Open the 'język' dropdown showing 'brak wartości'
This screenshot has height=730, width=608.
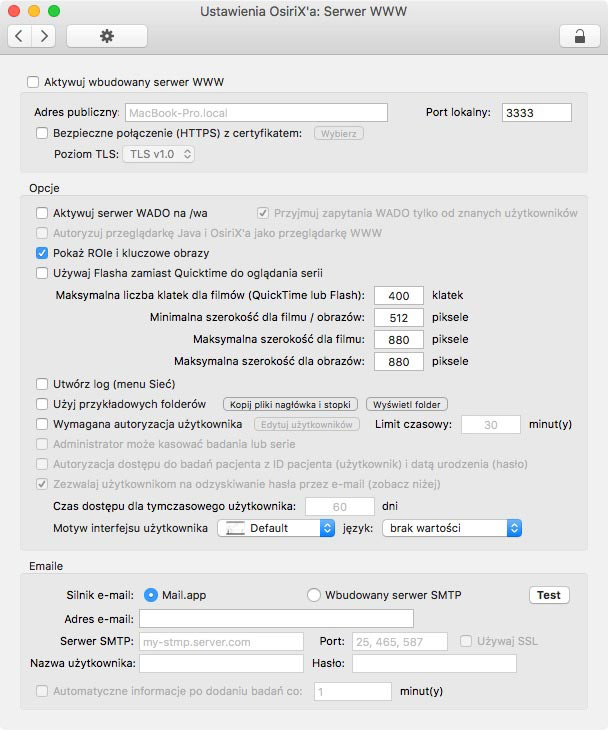coord(452,528)
